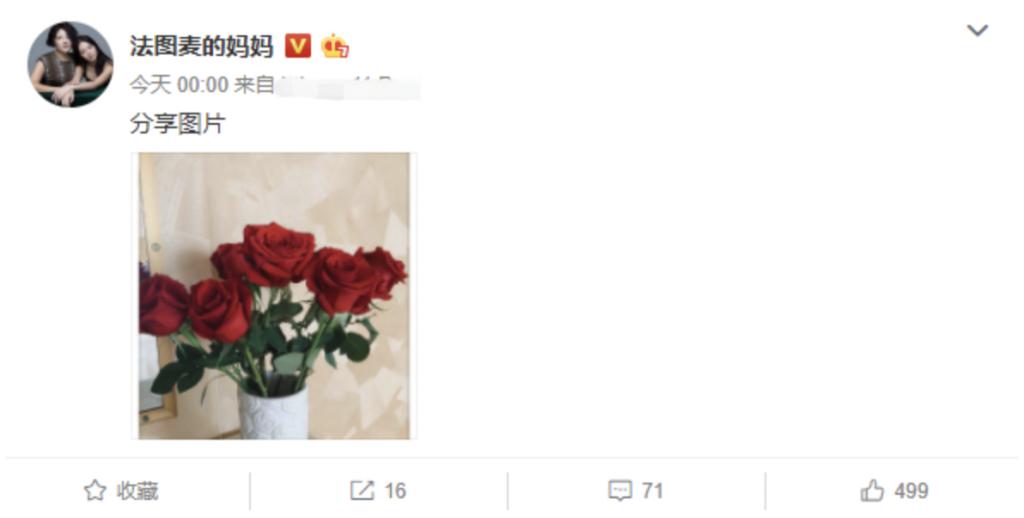Click the crown membership badge icon
The width and height of the screenshot is (1024, 518).
coord(334,46)
